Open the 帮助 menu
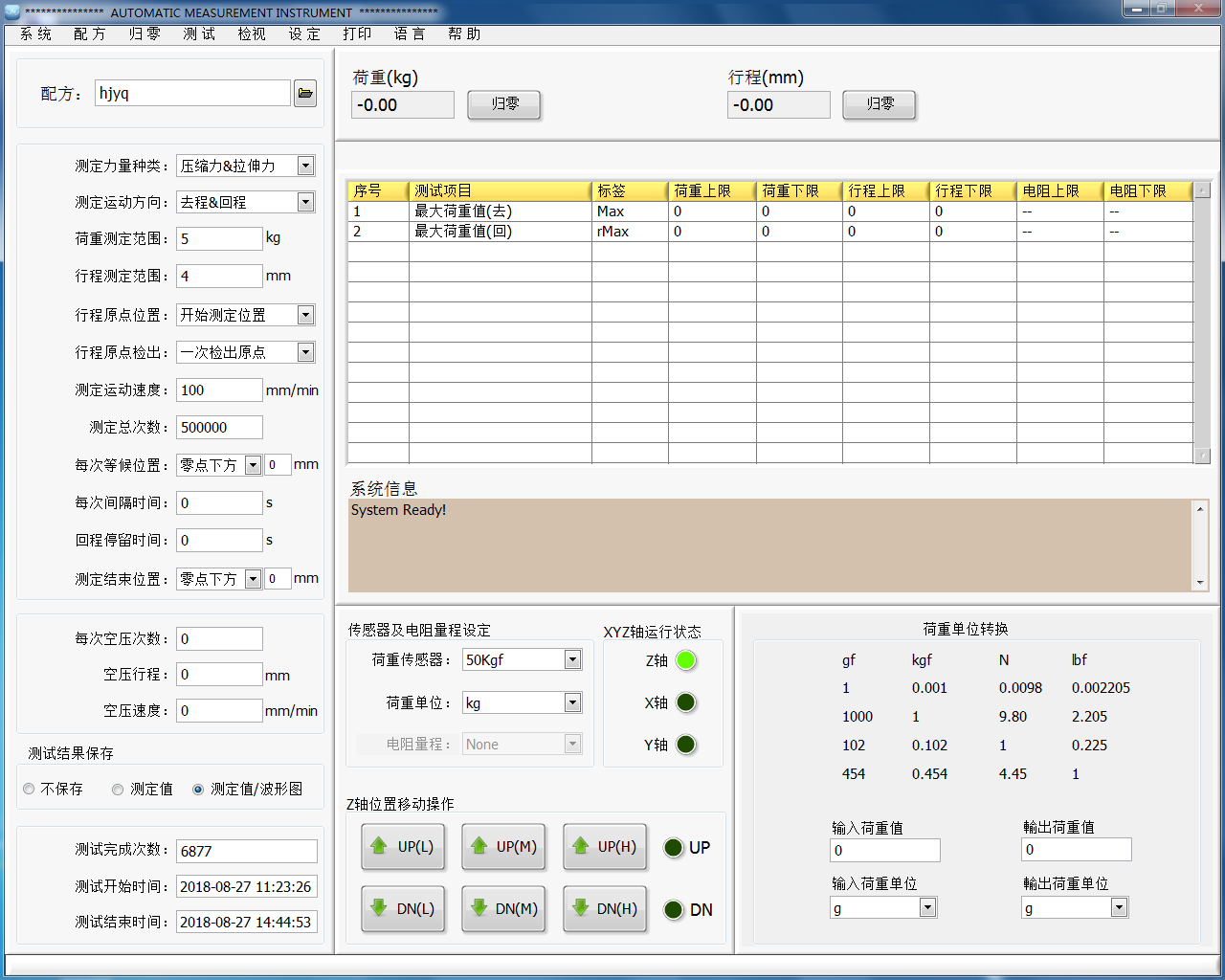1225x980 pixels. point(464,33)
